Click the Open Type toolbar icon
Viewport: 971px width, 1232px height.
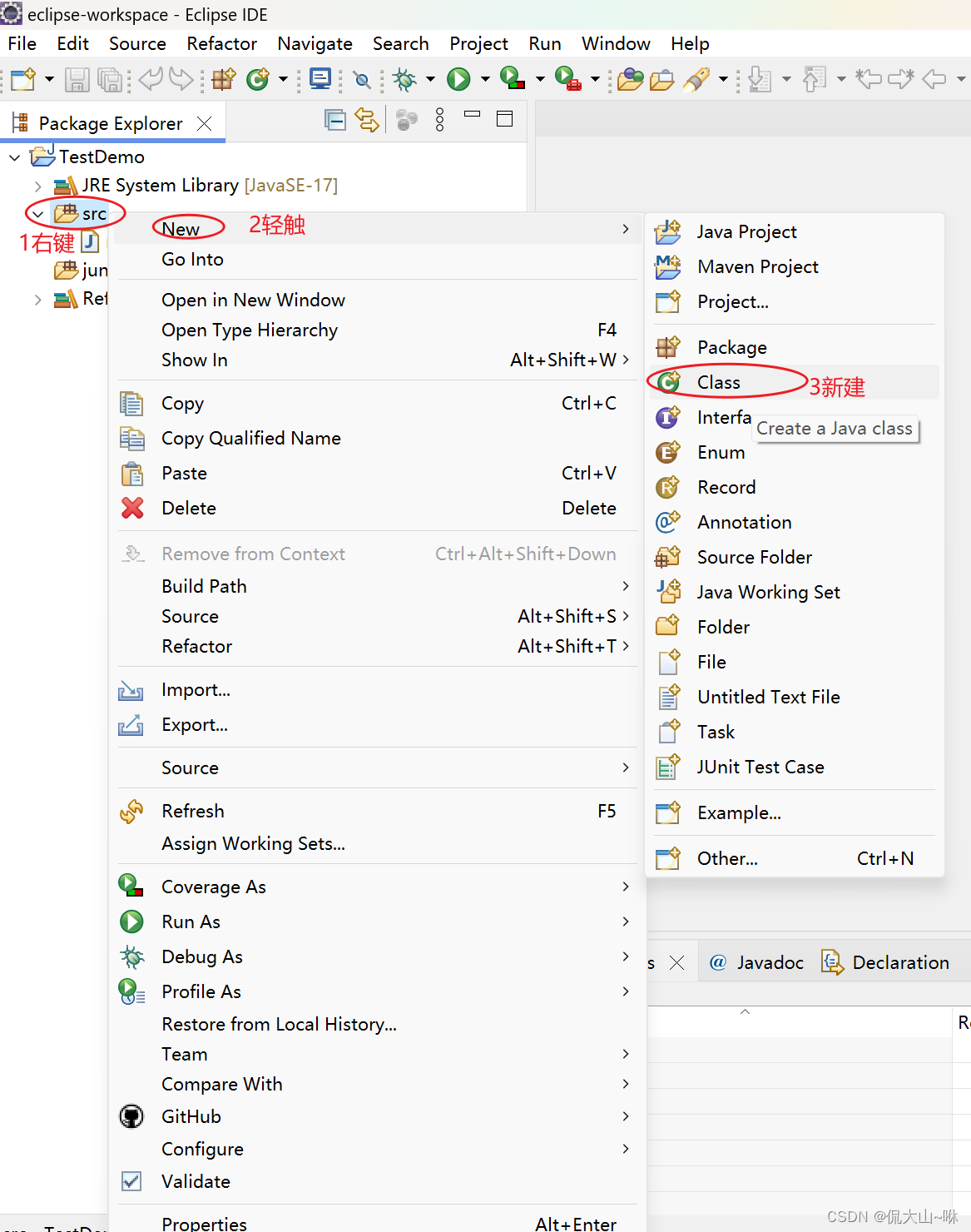(631, 79)
